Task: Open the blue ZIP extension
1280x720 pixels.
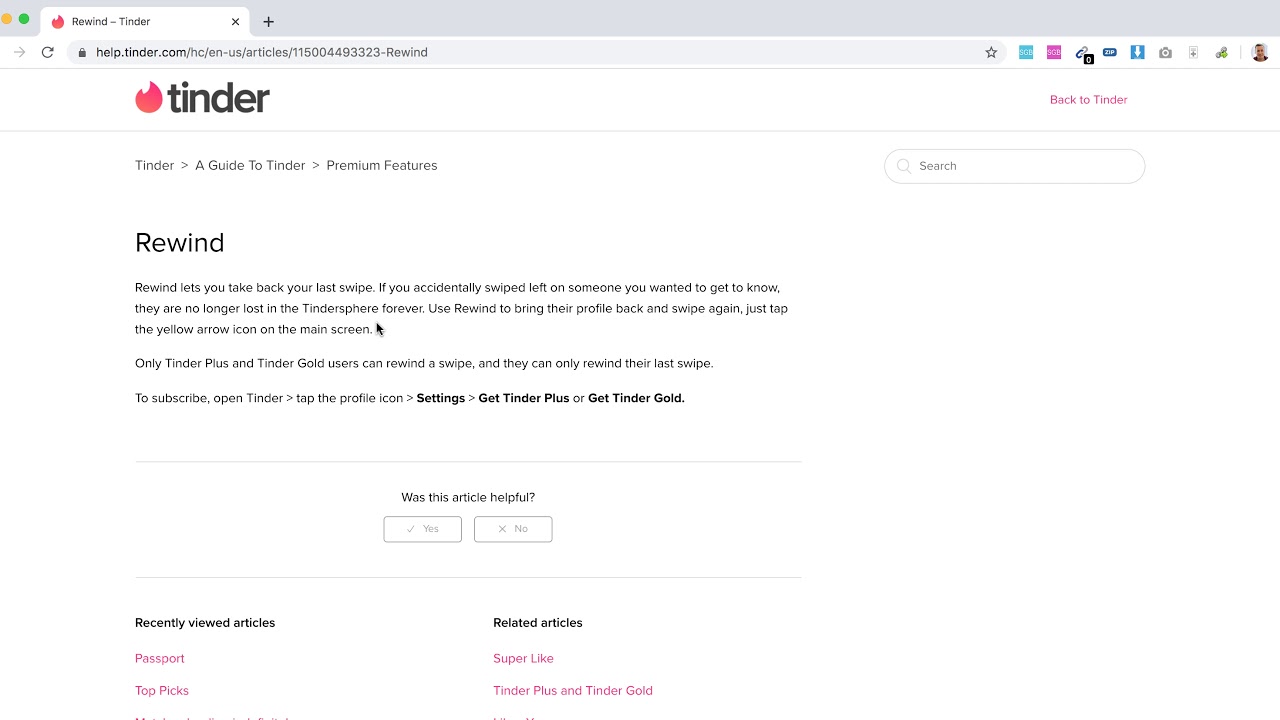Action: click(x=1110, y=52)
